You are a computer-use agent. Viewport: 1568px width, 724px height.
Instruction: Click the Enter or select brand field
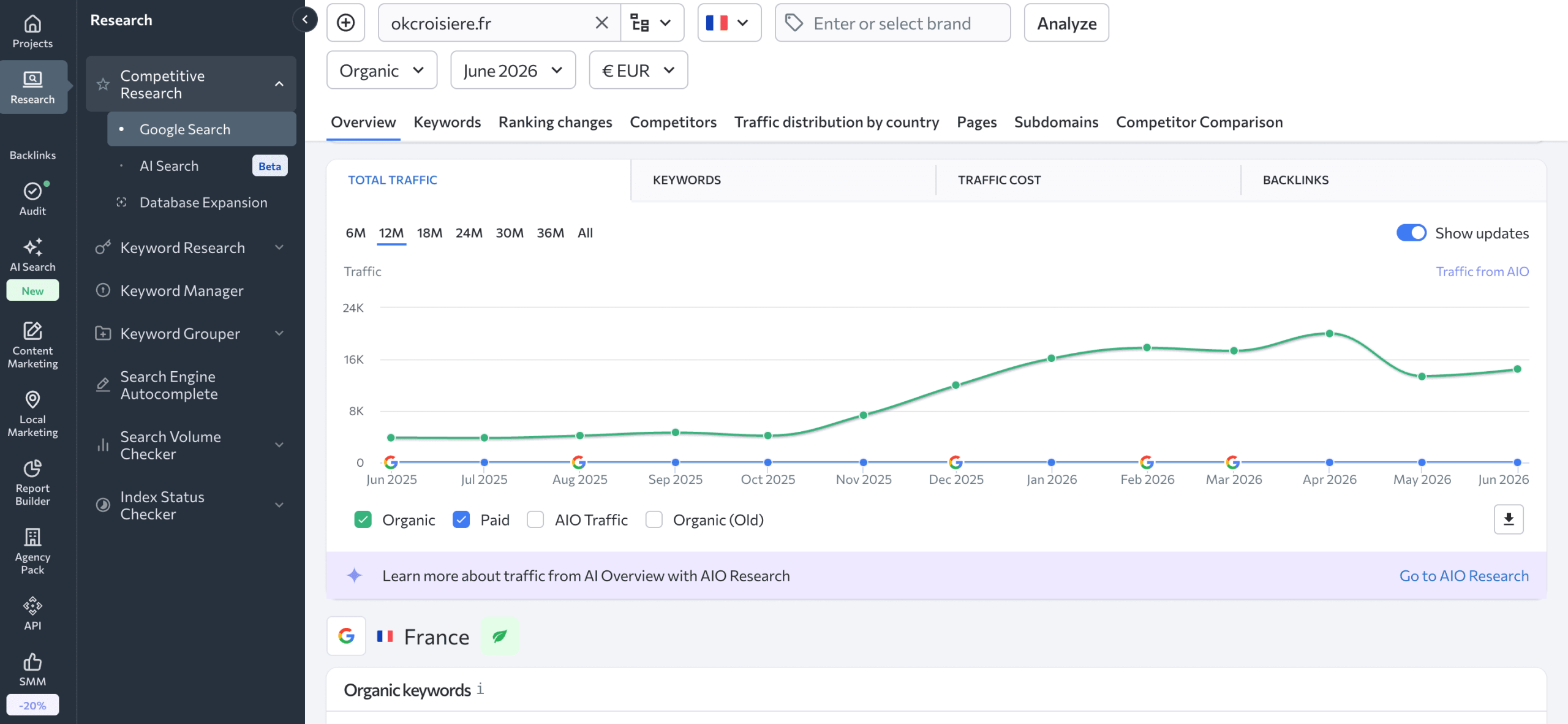pyautogui.click(x=892, y=23)
